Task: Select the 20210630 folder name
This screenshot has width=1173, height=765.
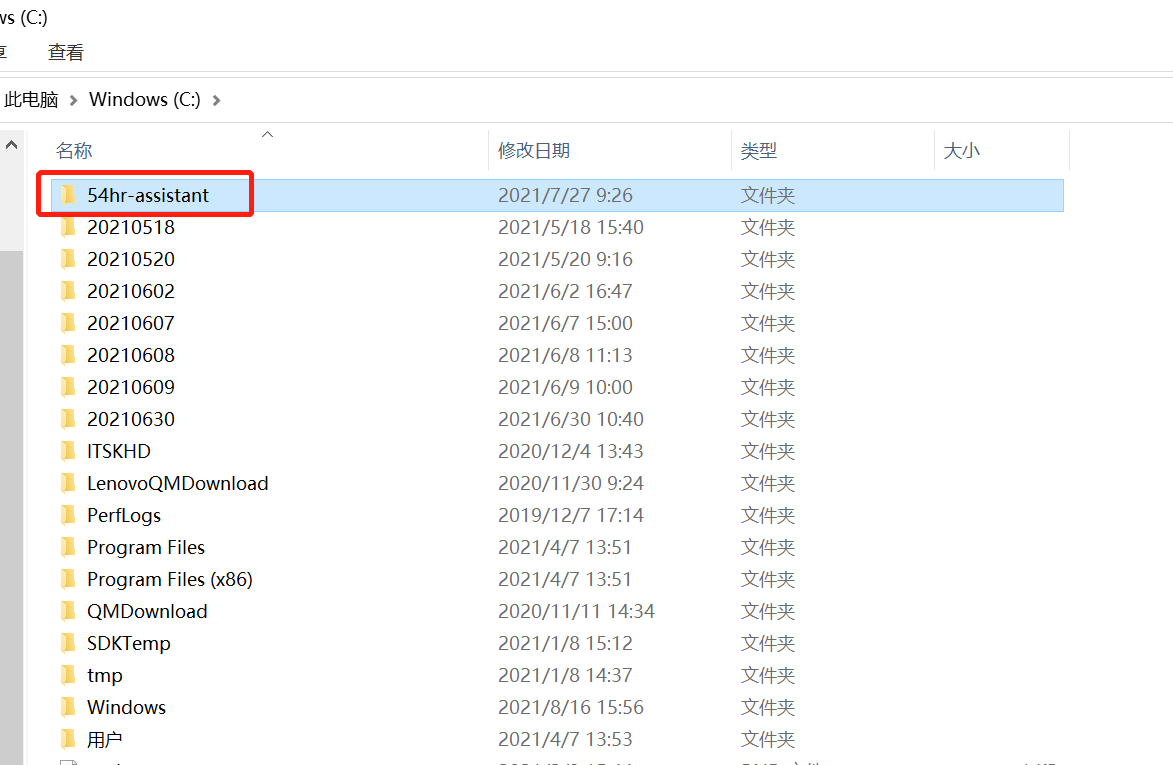Action: (x=131, y=420)
